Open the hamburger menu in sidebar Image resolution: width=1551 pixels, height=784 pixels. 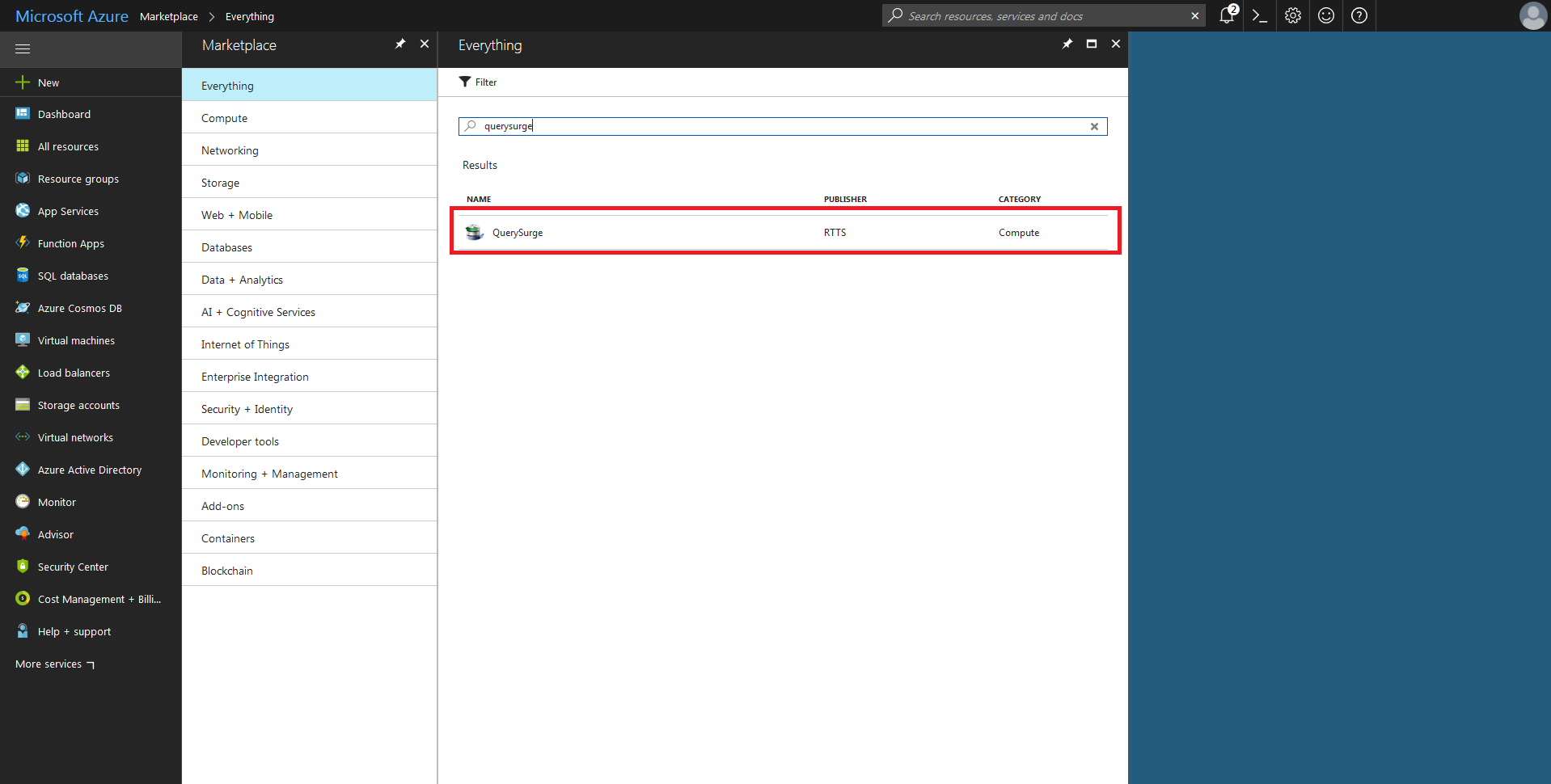[23, 49]
